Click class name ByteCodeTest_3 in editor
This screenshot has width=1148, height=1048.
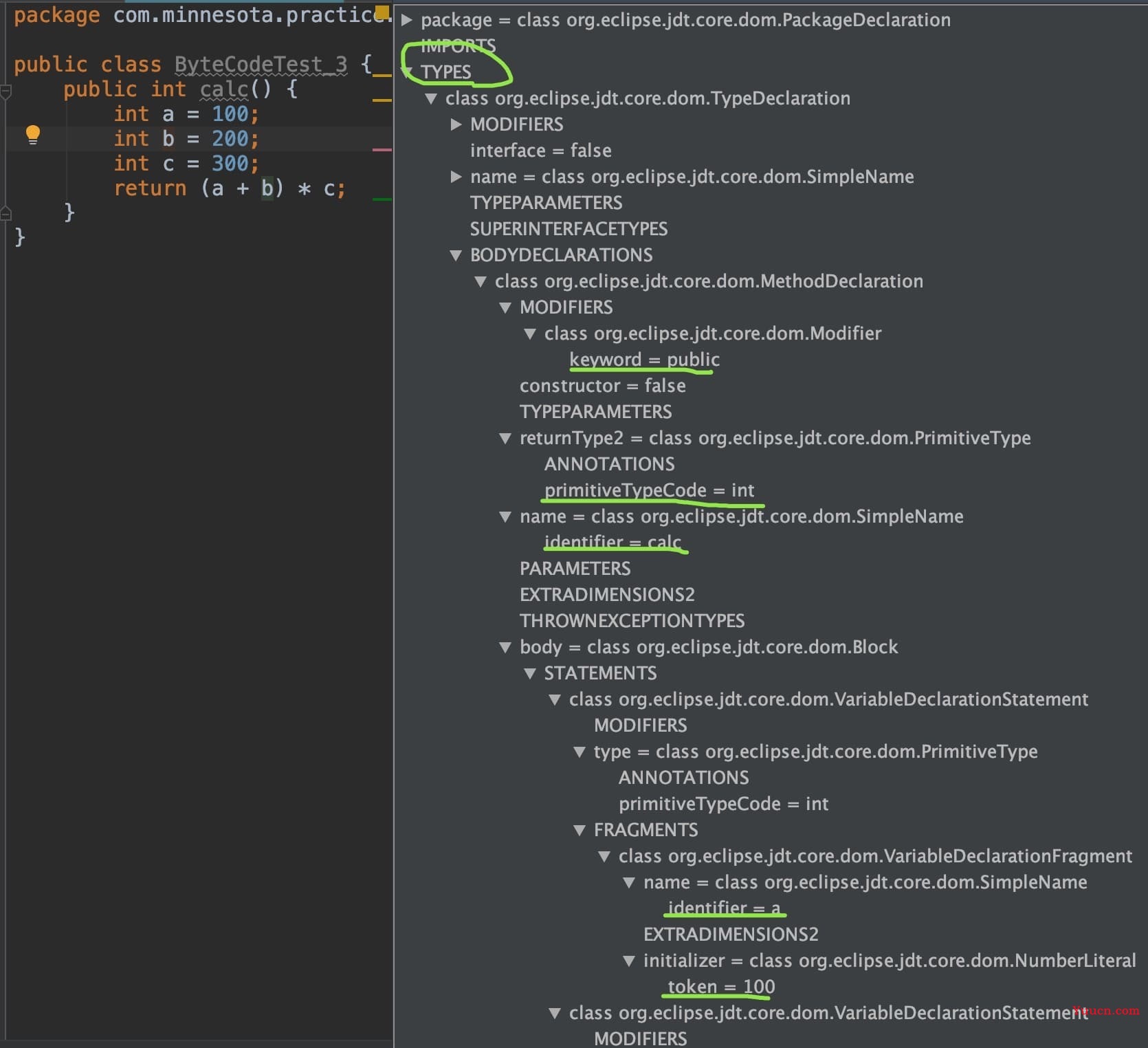261,65
